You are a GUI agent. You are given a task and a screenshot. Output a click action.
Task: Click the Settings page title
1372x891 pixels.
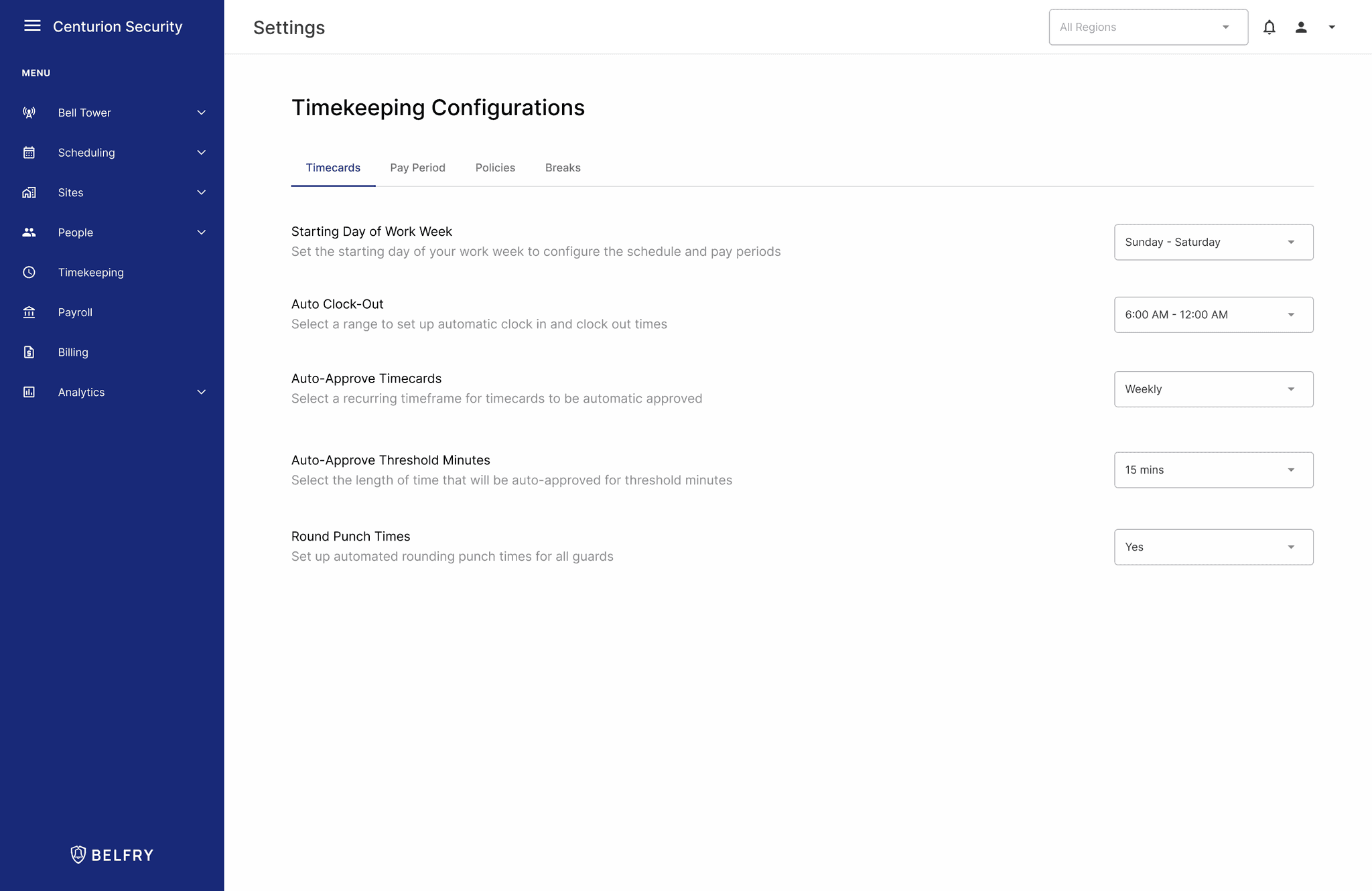pyautogui.click(x=289, y=27)
